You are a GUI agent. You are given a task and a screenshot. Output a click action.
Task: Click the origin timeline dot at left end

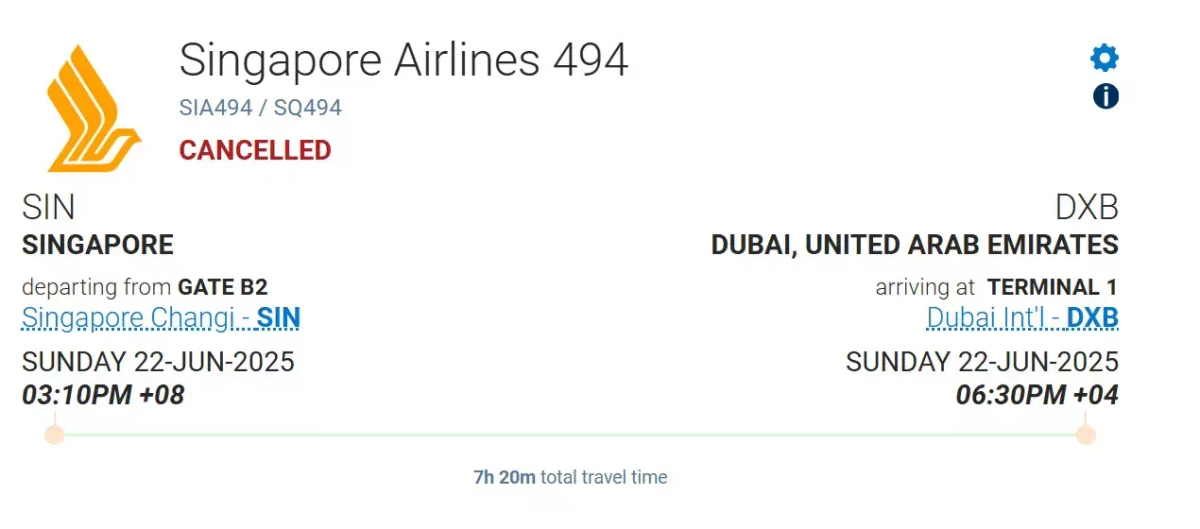(x=55, y=435)
